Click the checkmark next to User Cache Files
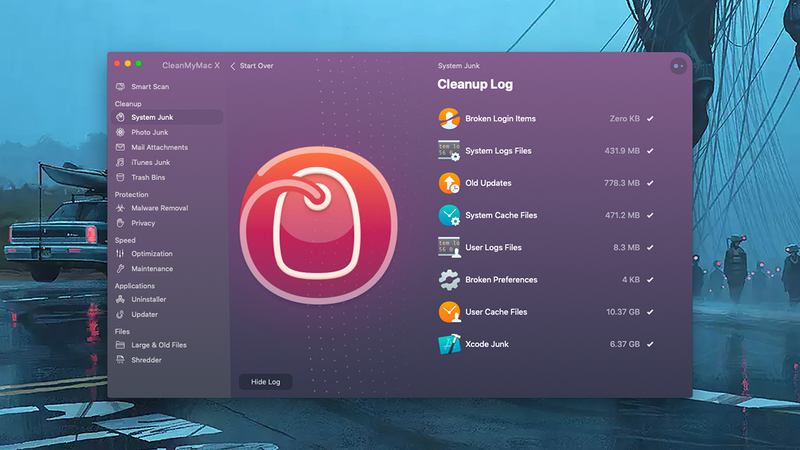This screenshot has width=800, height=450. [x=650, y=312]
